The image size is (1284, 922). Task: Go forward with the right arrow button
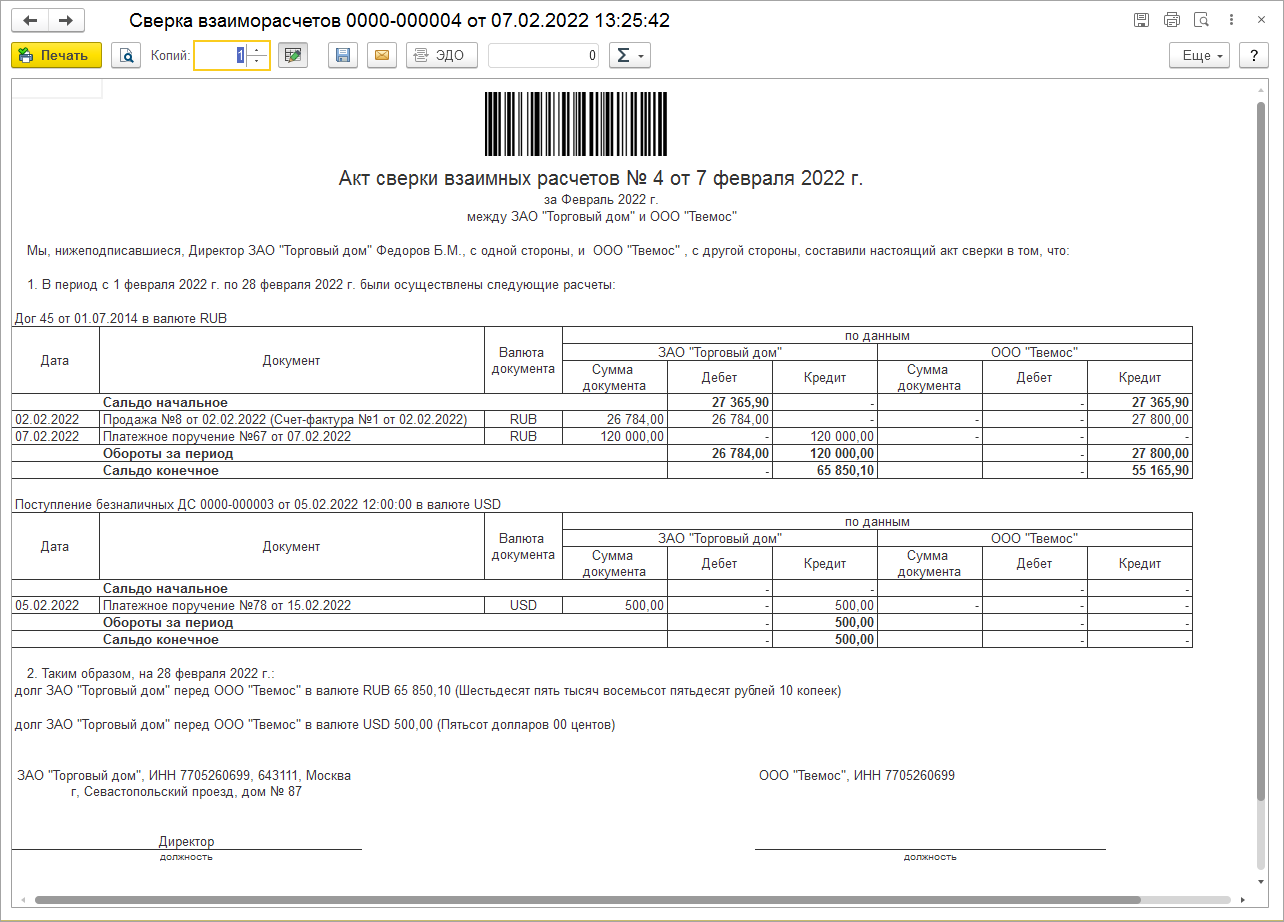coord(66,20)
